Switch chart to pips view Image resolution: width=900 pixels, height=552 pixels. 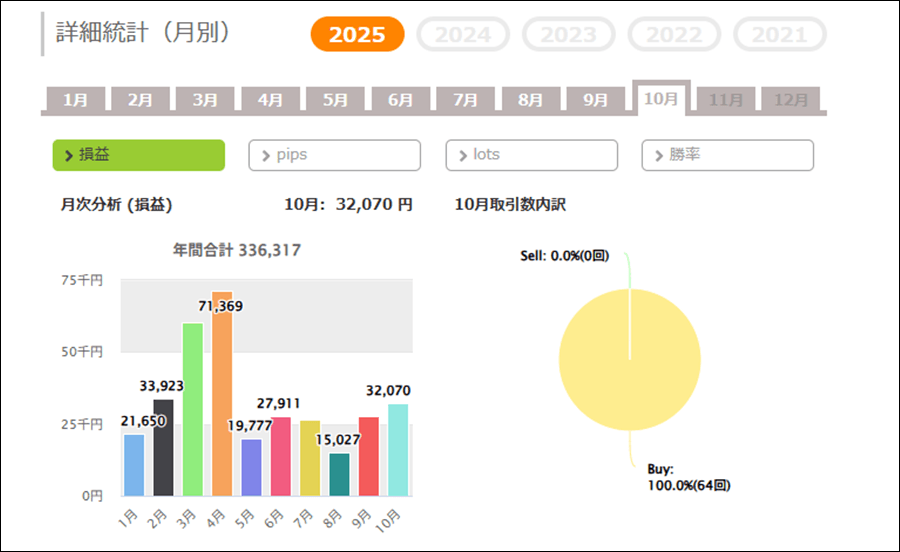click(x=334, y=155)
